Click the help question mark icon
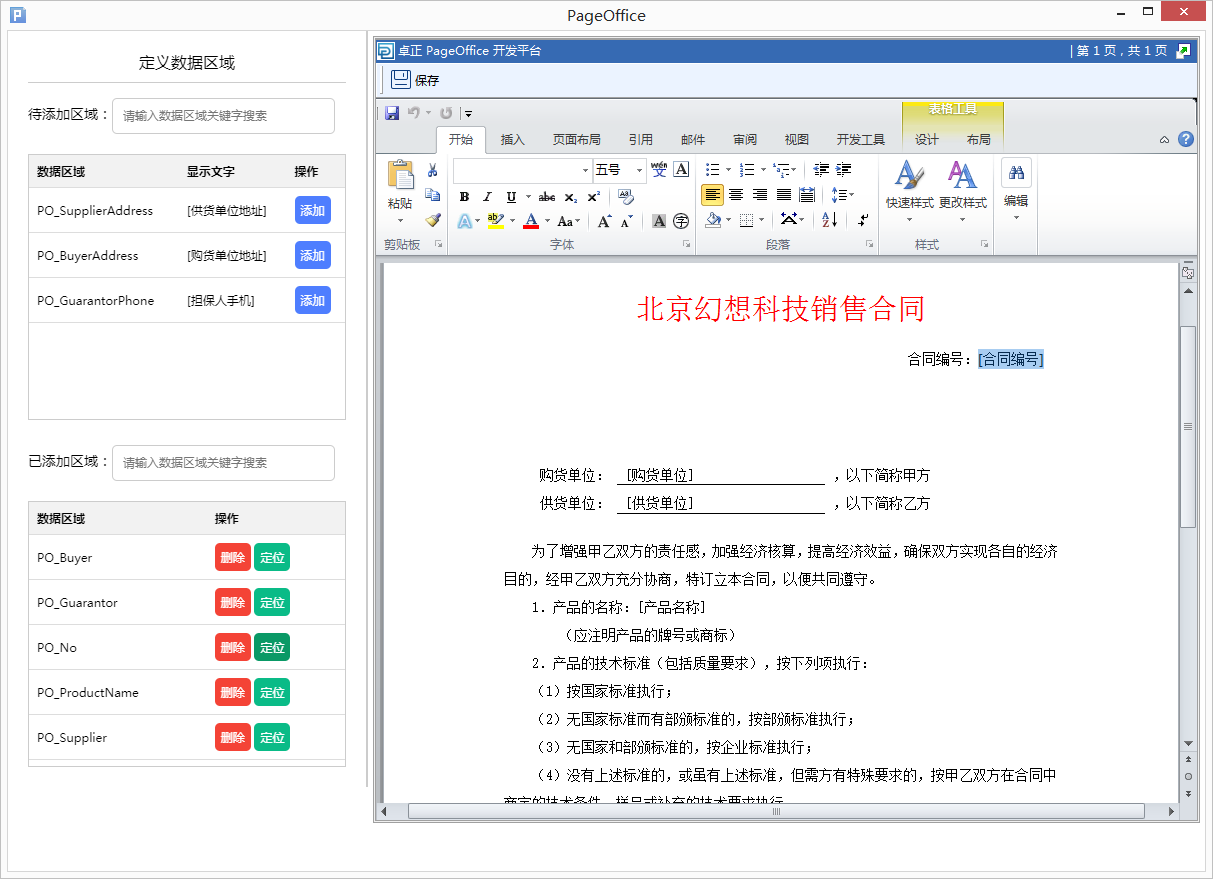 (1186, 140)
